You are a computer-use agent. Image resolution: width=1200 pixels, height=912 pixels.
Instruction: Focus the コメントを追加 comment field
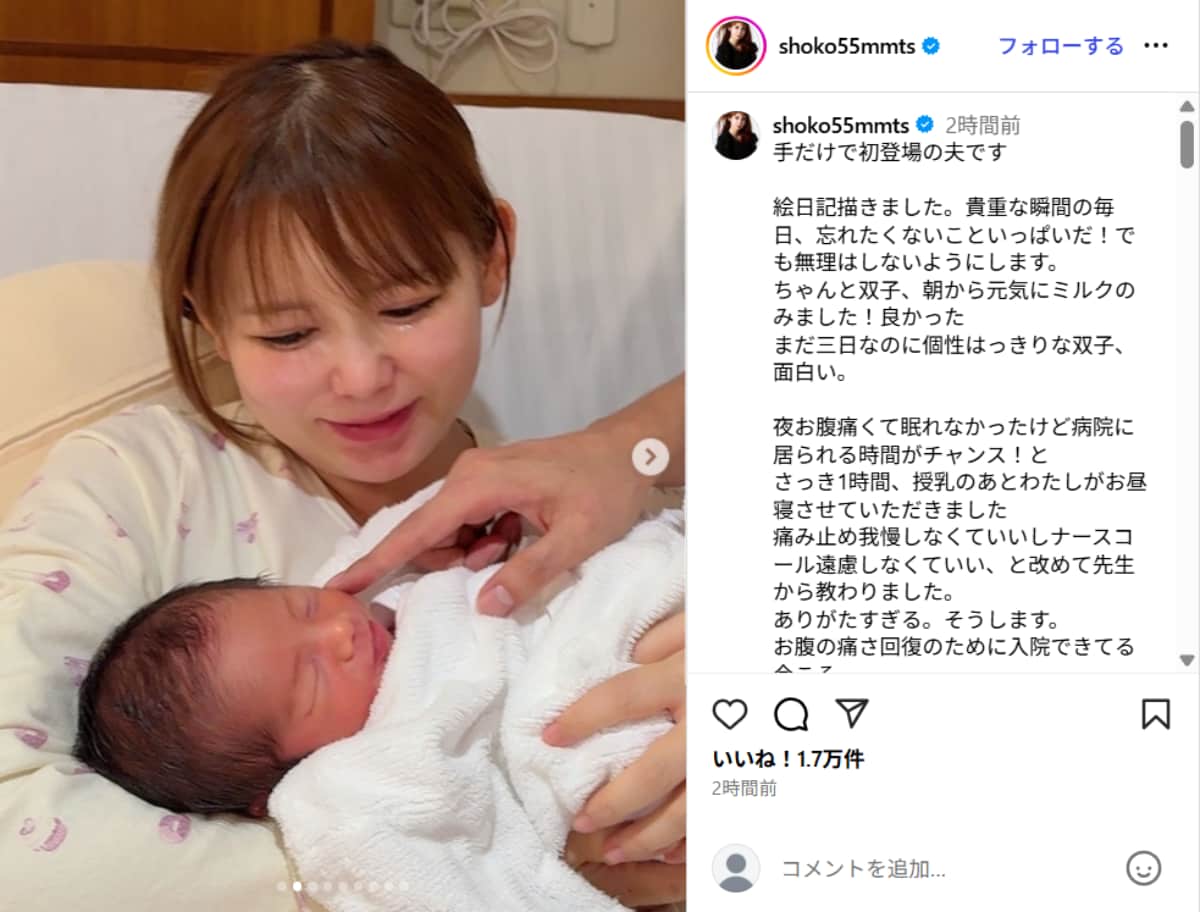click(x=945, y=867)
